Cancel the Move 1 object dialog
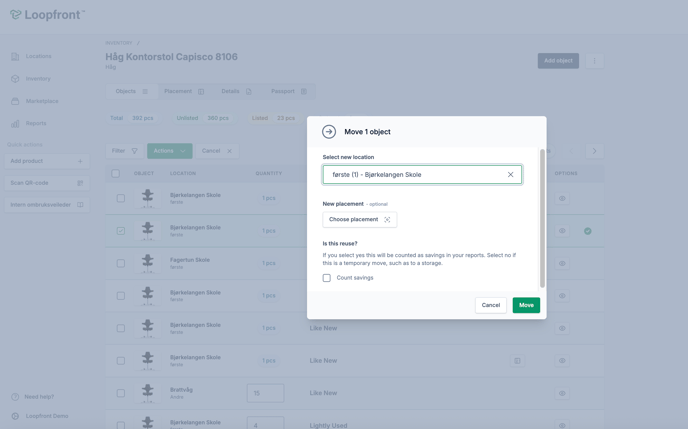 pyautogui.click(x=490, y=305)
